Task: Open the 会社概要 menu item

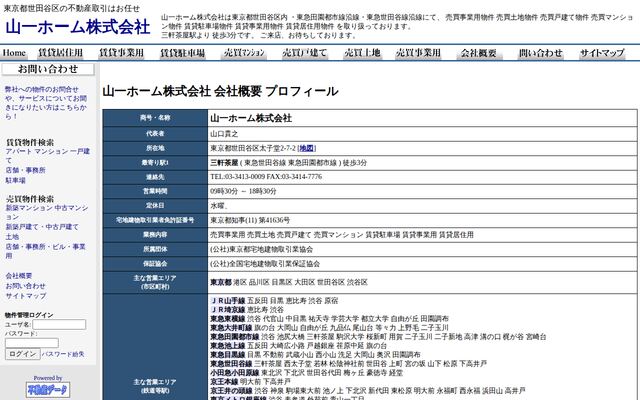Action: [479, 53]
